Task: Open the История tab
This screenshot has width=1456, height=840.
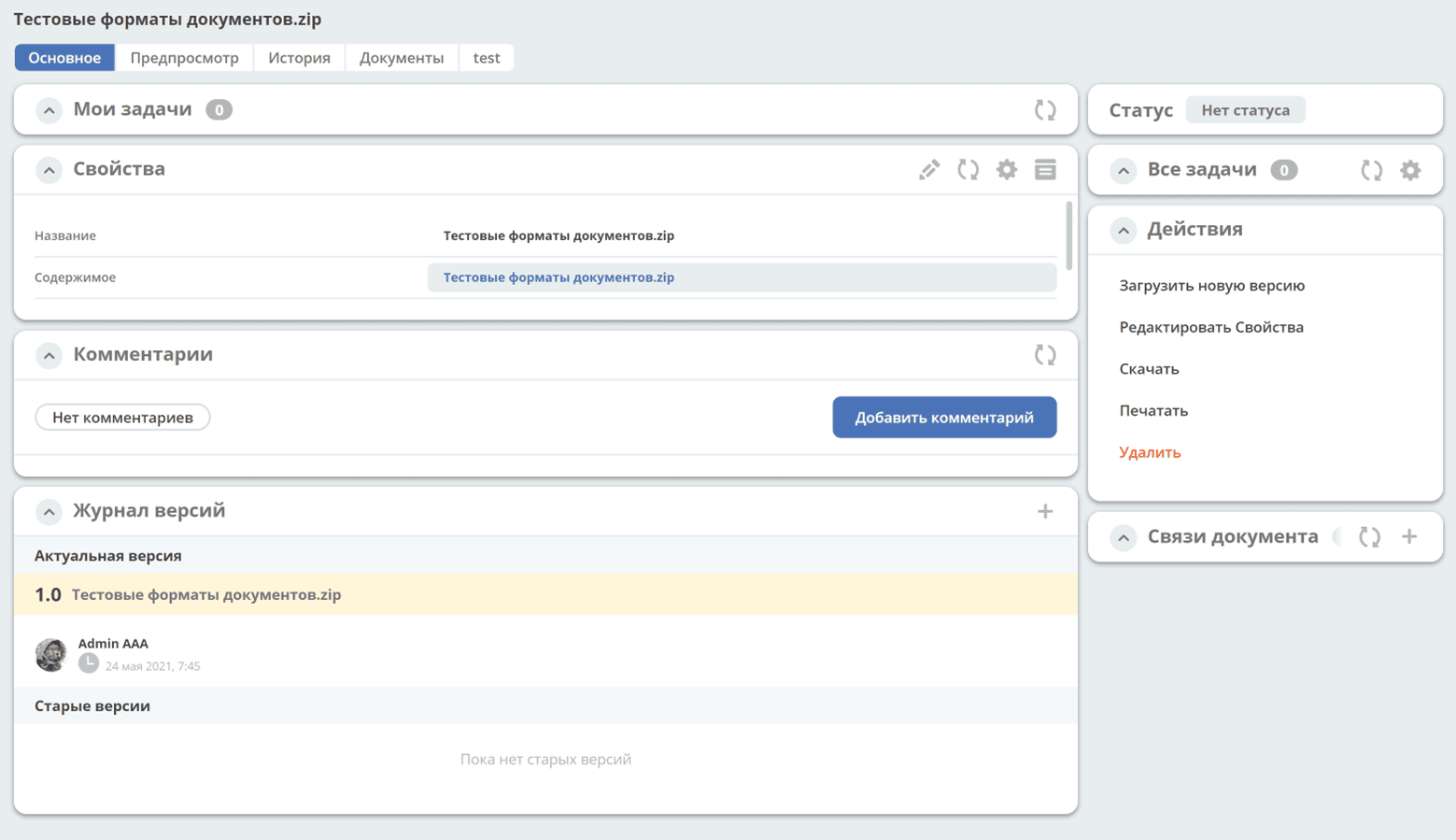Action: tap(299, 57)
